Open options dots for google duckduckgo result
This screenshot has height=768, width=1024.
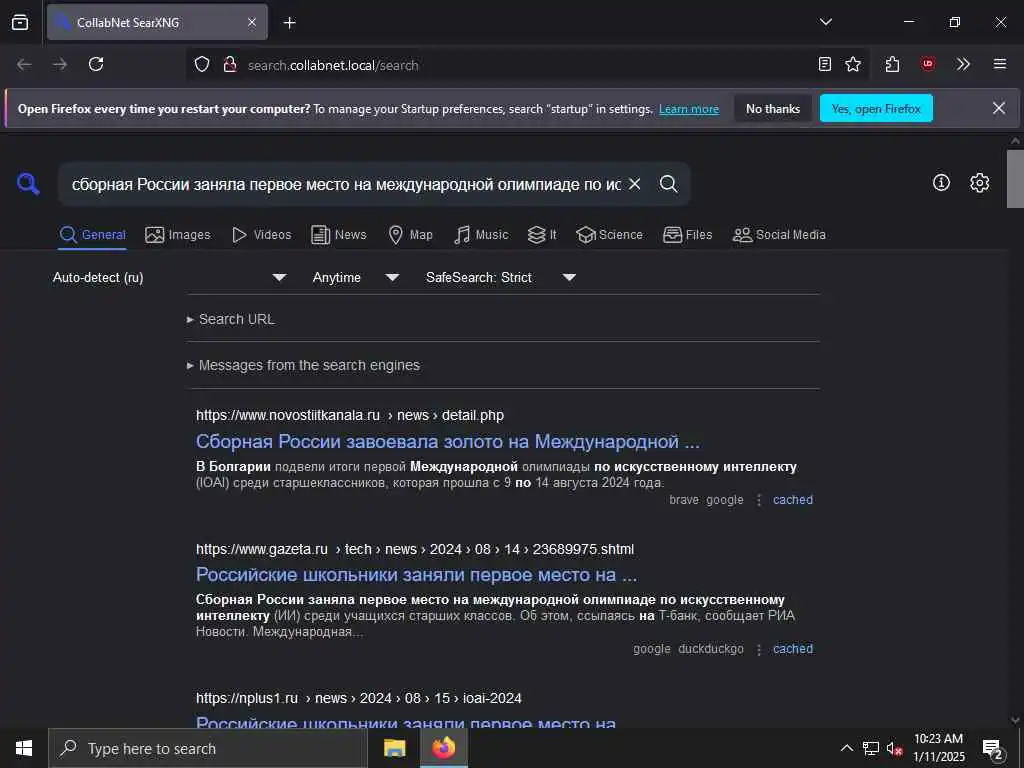click(x=758, y=649)
